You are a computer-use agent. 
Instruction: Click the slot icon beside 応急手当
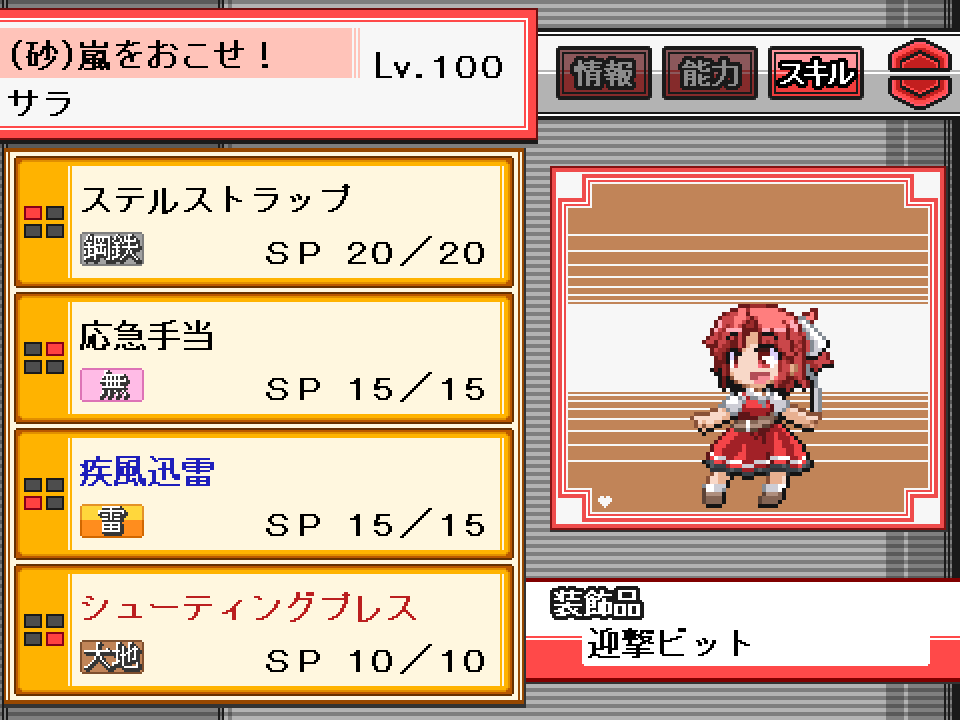coord(43,358)
